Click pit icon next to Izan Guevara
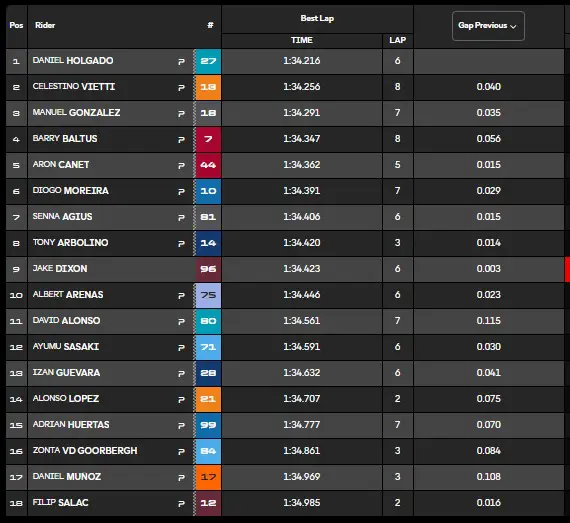 coord(181,374)
